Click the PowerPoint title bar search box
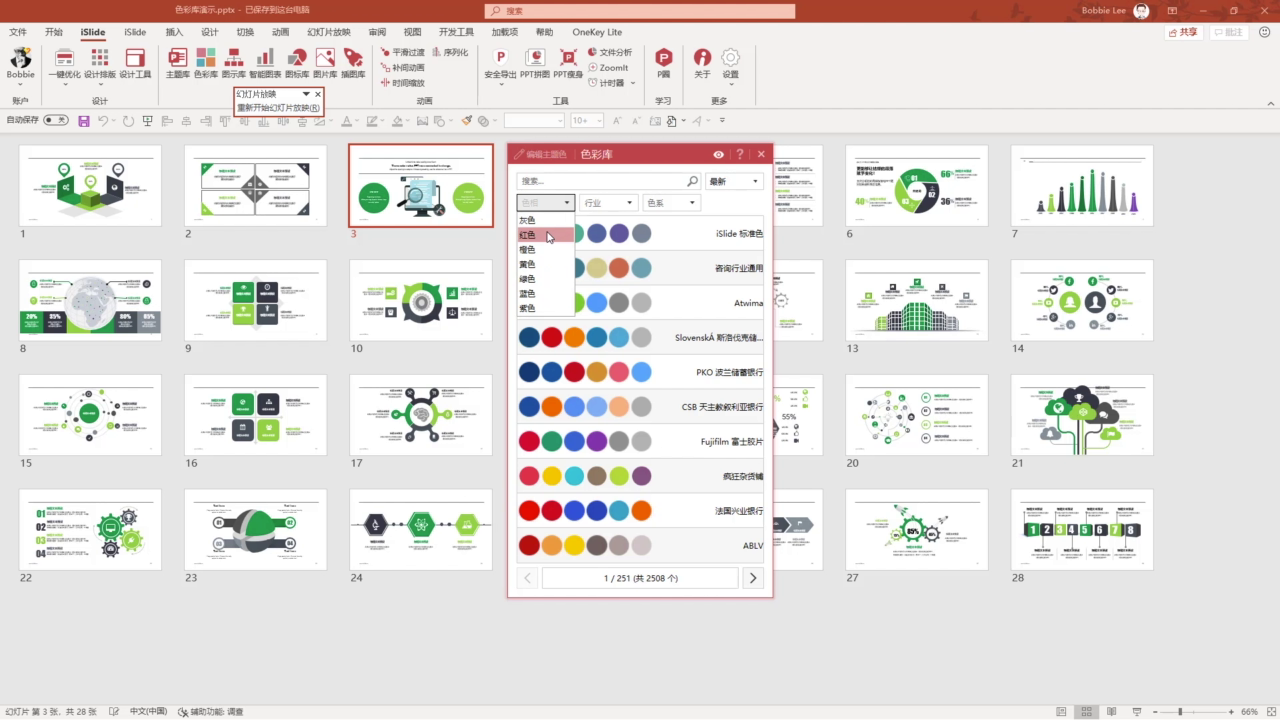Image resolution: width=1280 pixels, height=720 pixels. [x=640, y=11]
